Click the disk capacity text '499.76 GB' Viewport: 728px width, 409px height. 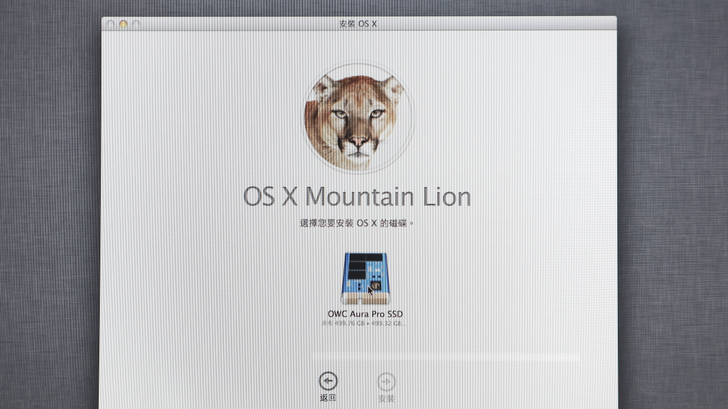tap(349, 323)
